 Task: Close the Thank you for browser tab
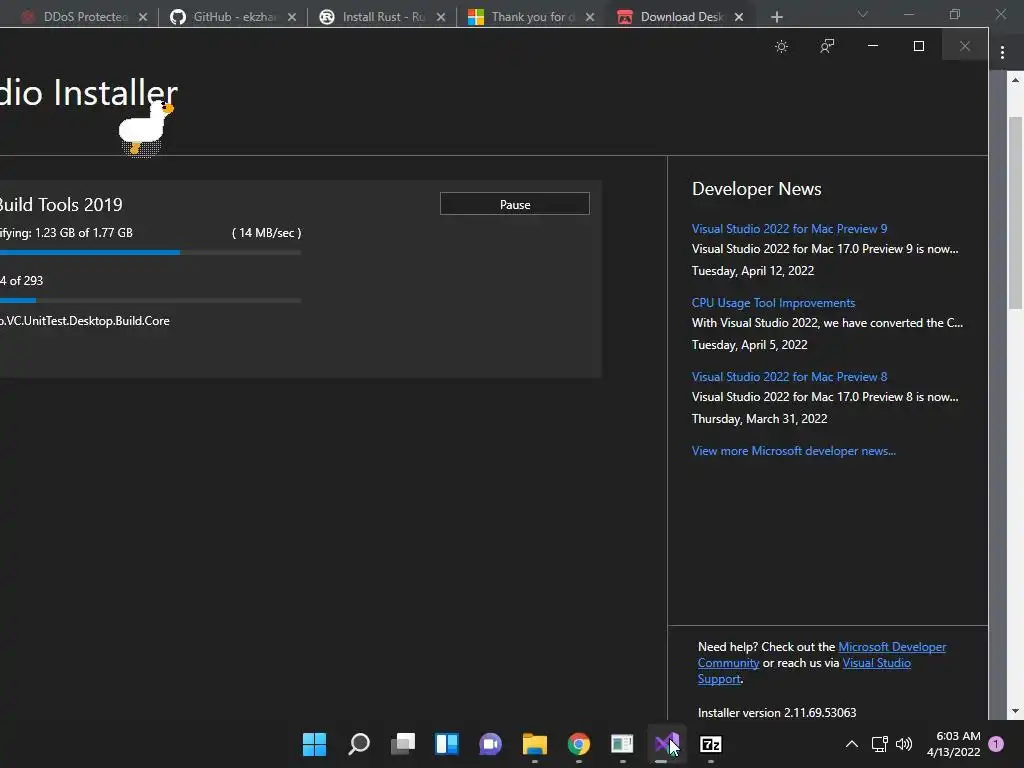pyautogui.click(x=590, y=17)
